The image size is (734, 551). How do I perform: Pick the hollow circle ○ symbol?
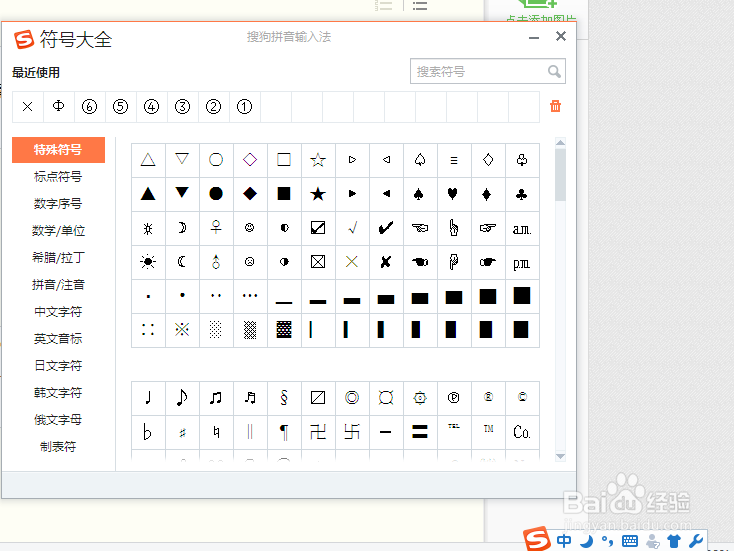(216, 160)
